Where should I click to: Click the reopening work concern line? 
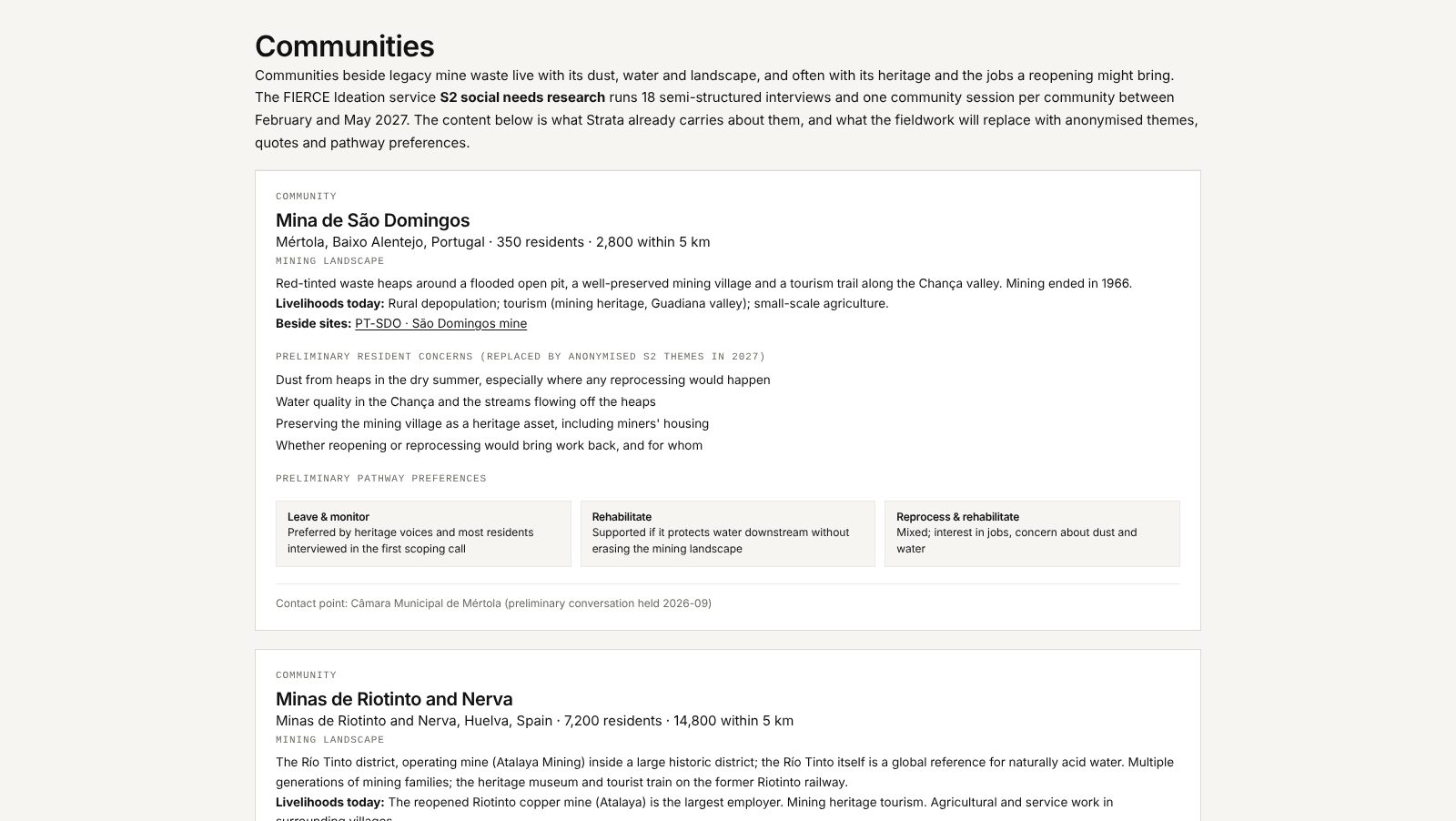[x=489, y=445]
